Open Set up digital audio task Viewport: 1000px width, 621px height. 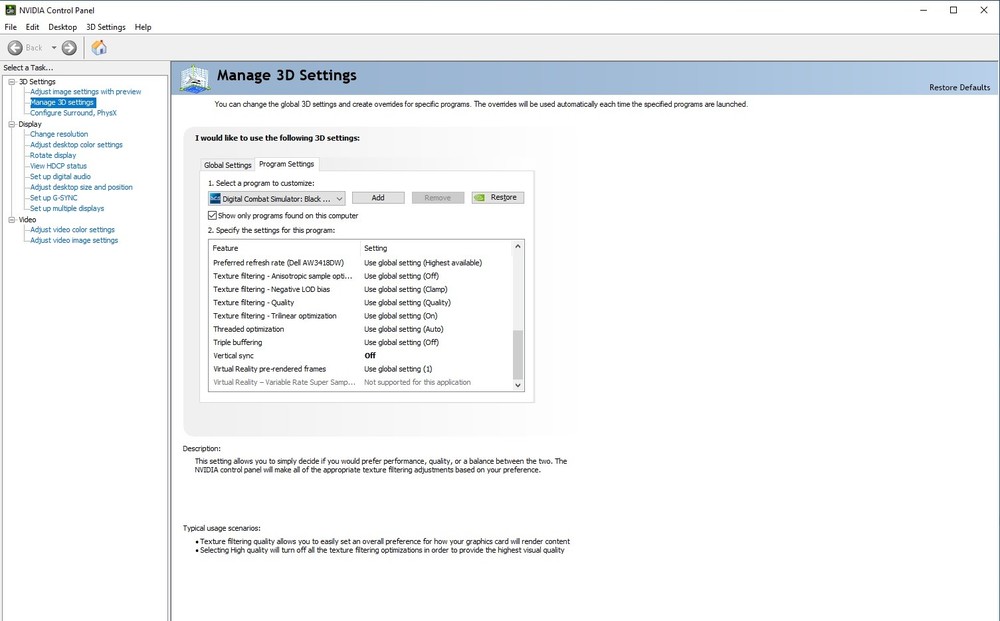60,177
